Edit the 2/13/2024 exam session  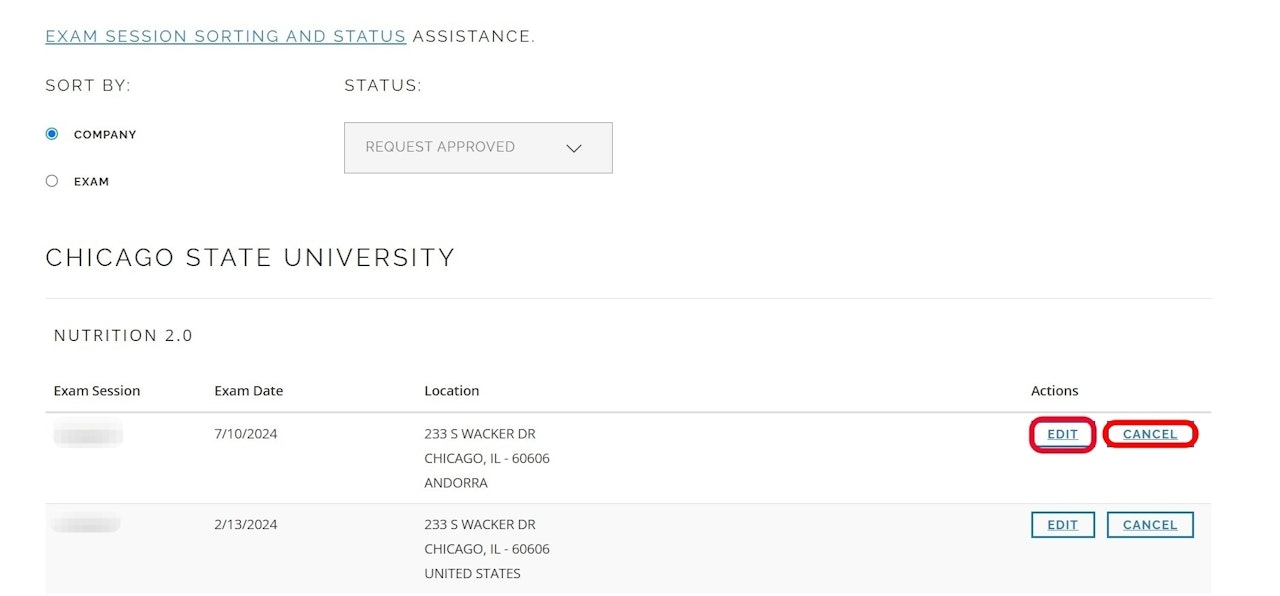(x=1062, y=525)
